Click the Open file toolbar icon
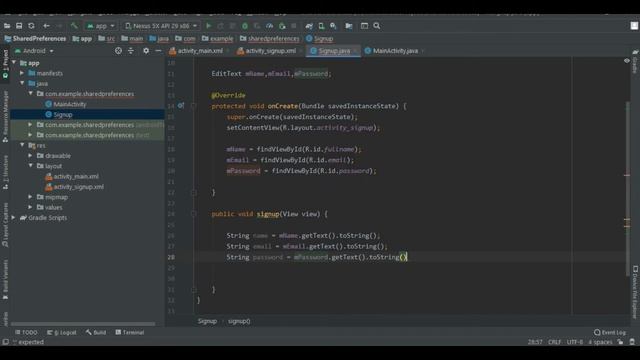Viewport: 640px width, 360px height. click(7, 26)
